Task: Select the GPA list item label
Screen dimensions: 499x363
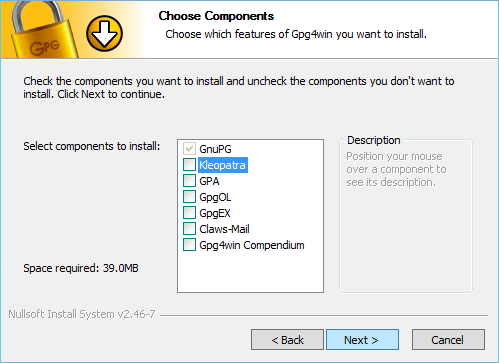Action: [209, 181]
